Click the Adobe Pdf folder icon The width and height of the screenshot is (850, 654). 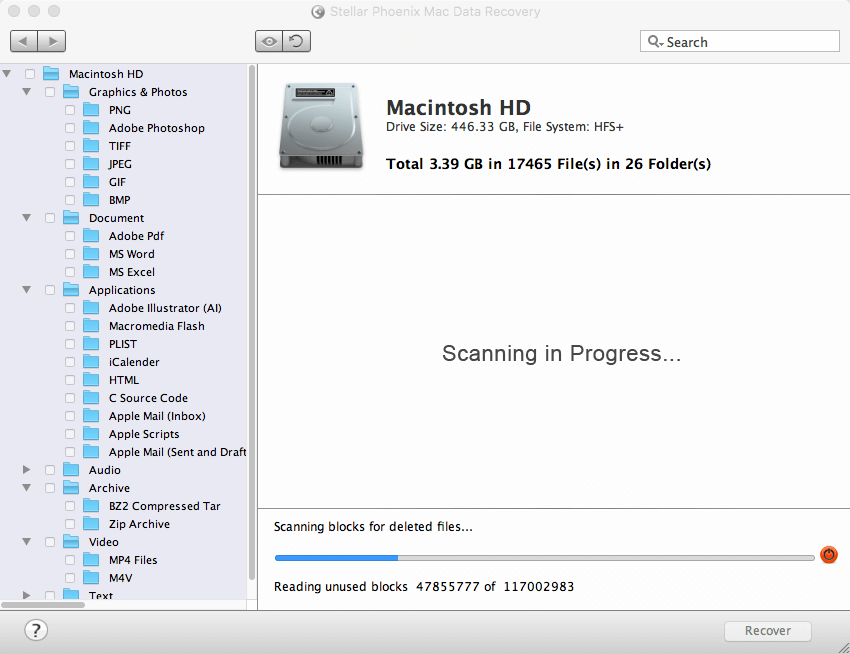pyautogui.click(x=91, y=236)
